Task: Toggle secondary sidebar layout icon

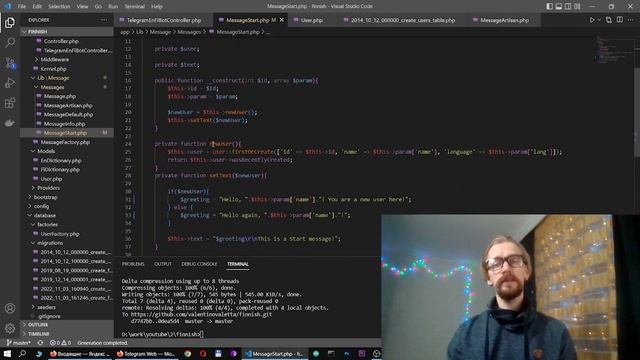Action: [x=568, y=6]
